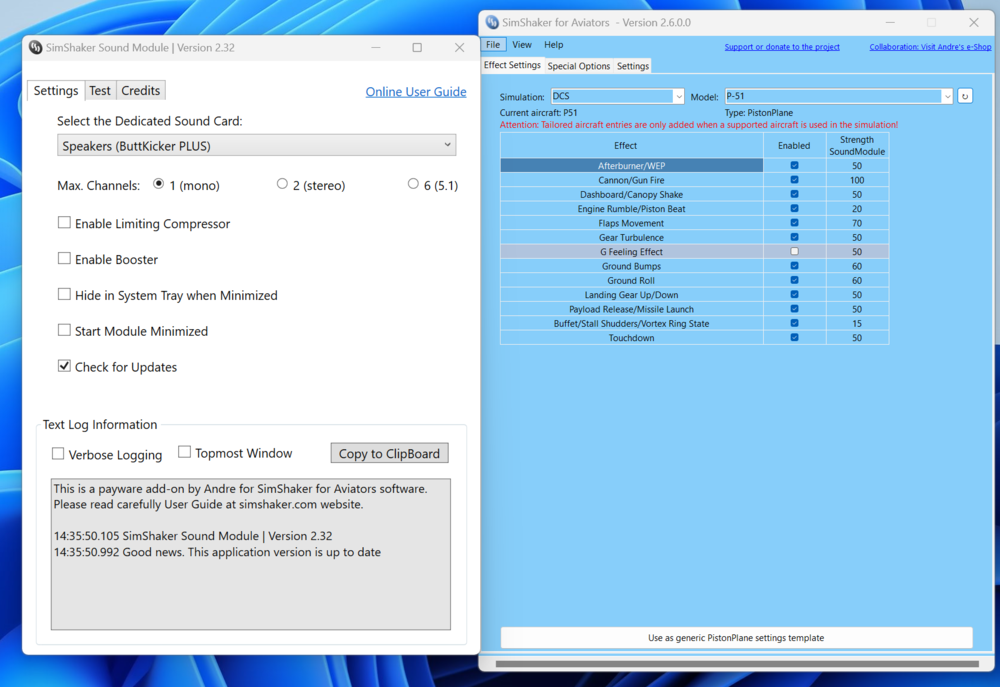The image size is (1000, 687).
Task: Click the horizontal scrollbar in Aviators window
Action: point(737,664)
